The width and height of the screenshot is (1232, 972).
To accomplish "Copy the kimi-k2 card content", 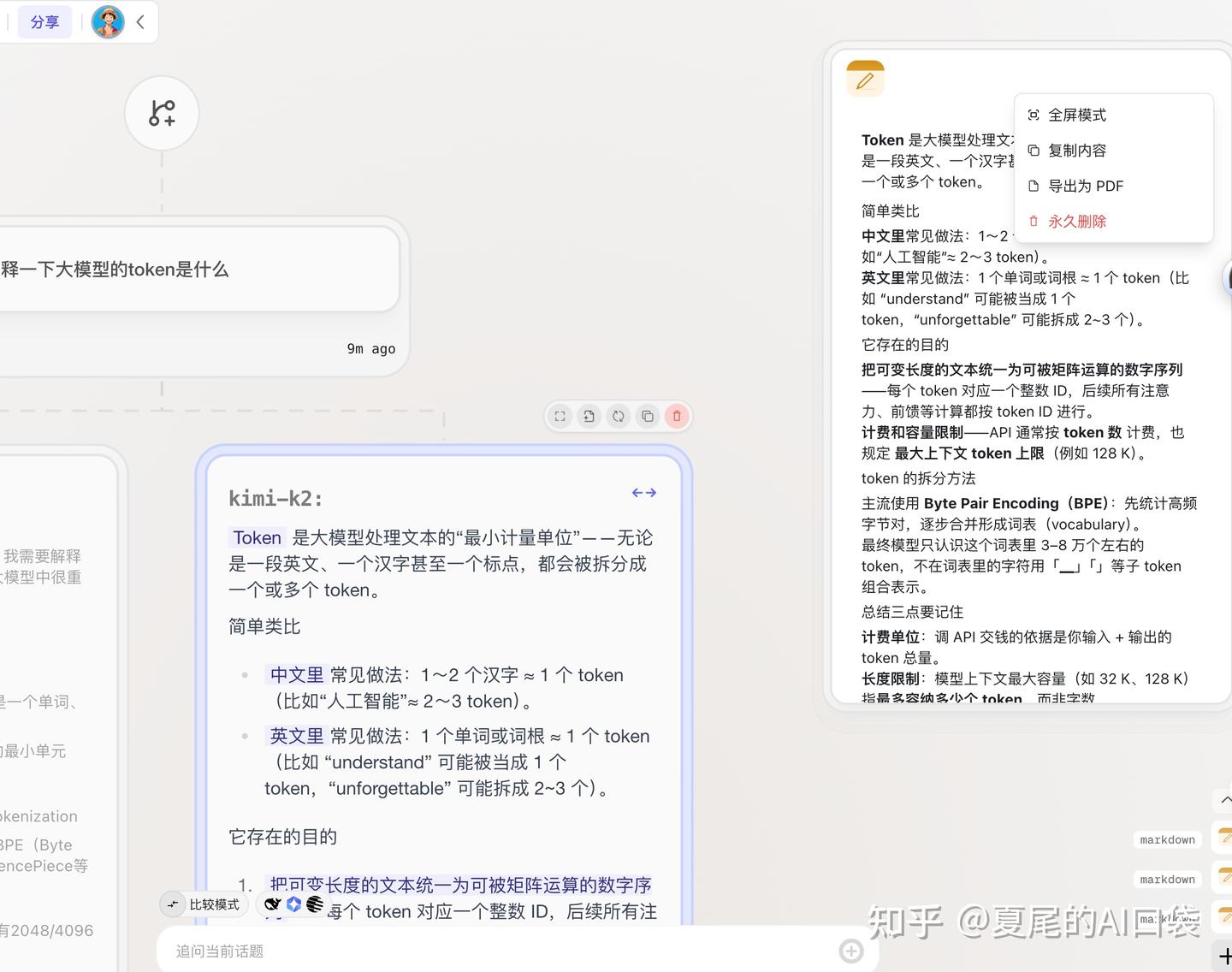I will [x=648, y=417].
